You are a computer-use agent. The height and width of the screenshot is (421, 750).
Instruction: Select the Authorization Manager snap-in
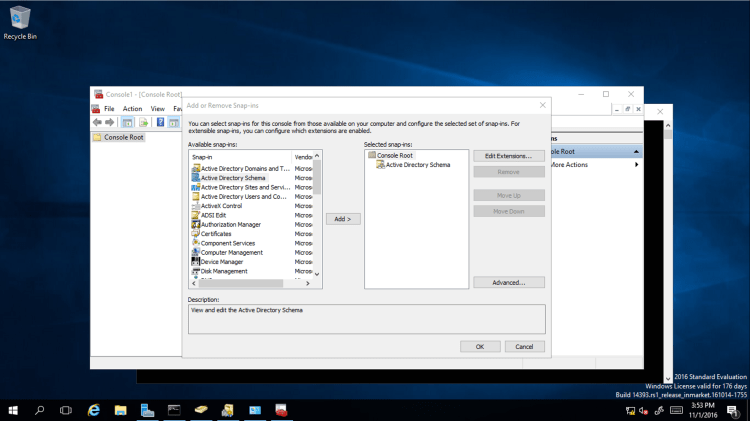pos(230,224)
